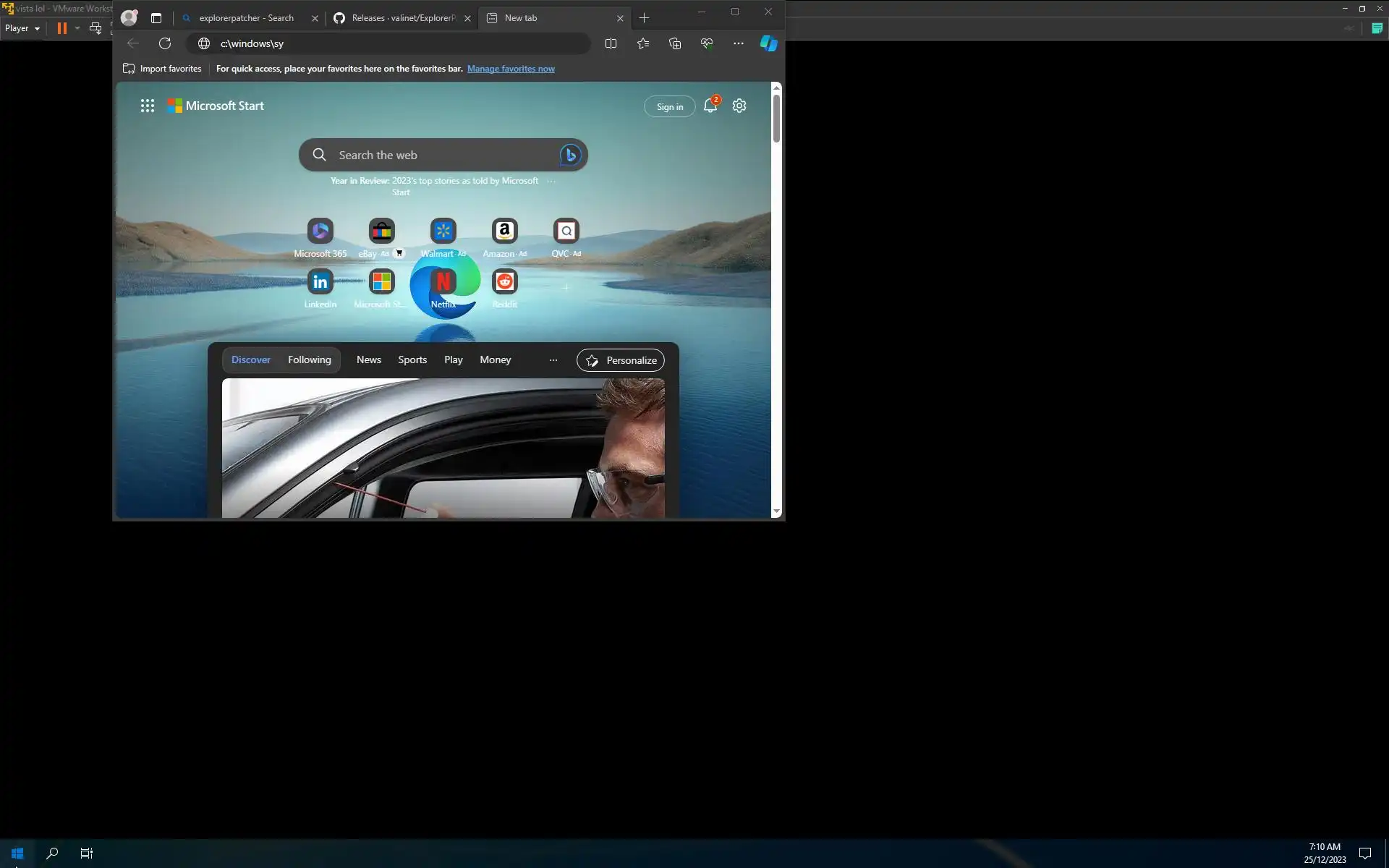Open the Netflix quick link tile
1389x868 pixels.
[x=443, y=282]
